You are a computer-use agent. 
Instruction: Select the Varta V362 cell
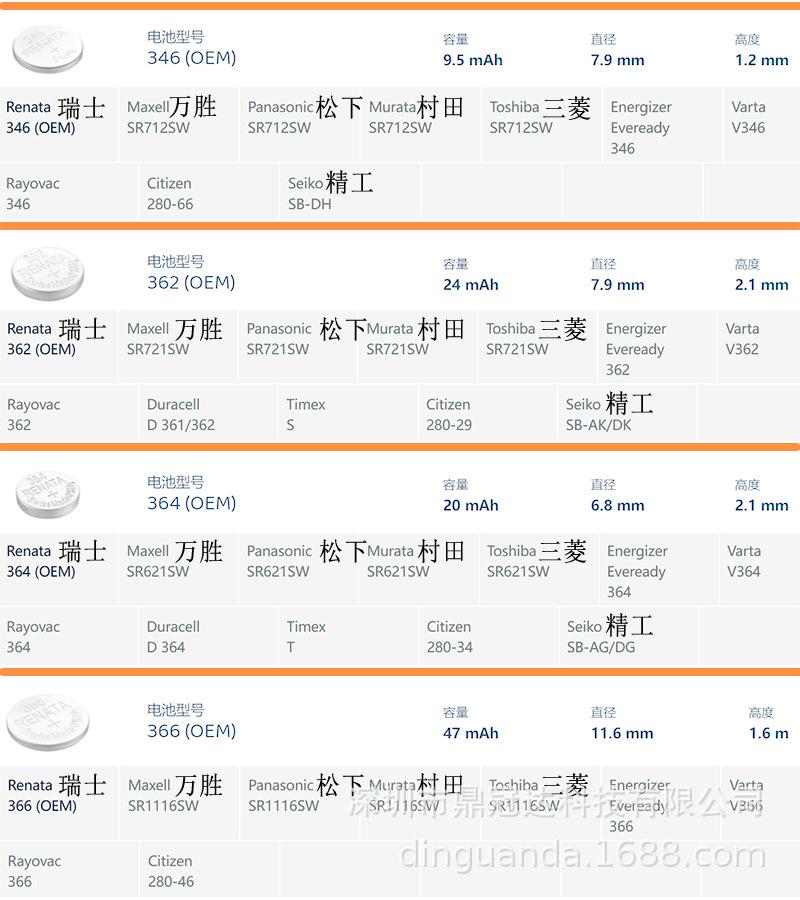tap(758, 347)
